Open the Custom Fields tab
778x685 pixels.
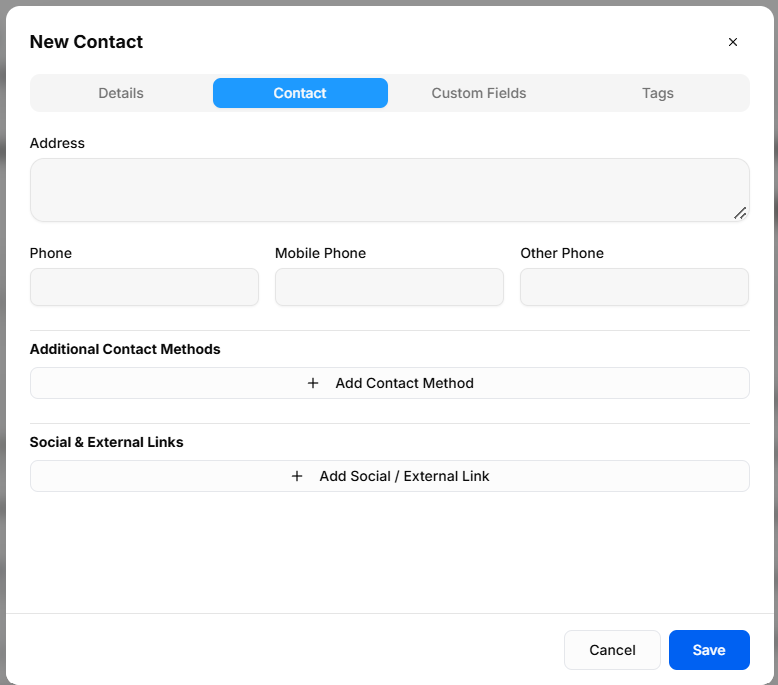(x=479, y=93)
